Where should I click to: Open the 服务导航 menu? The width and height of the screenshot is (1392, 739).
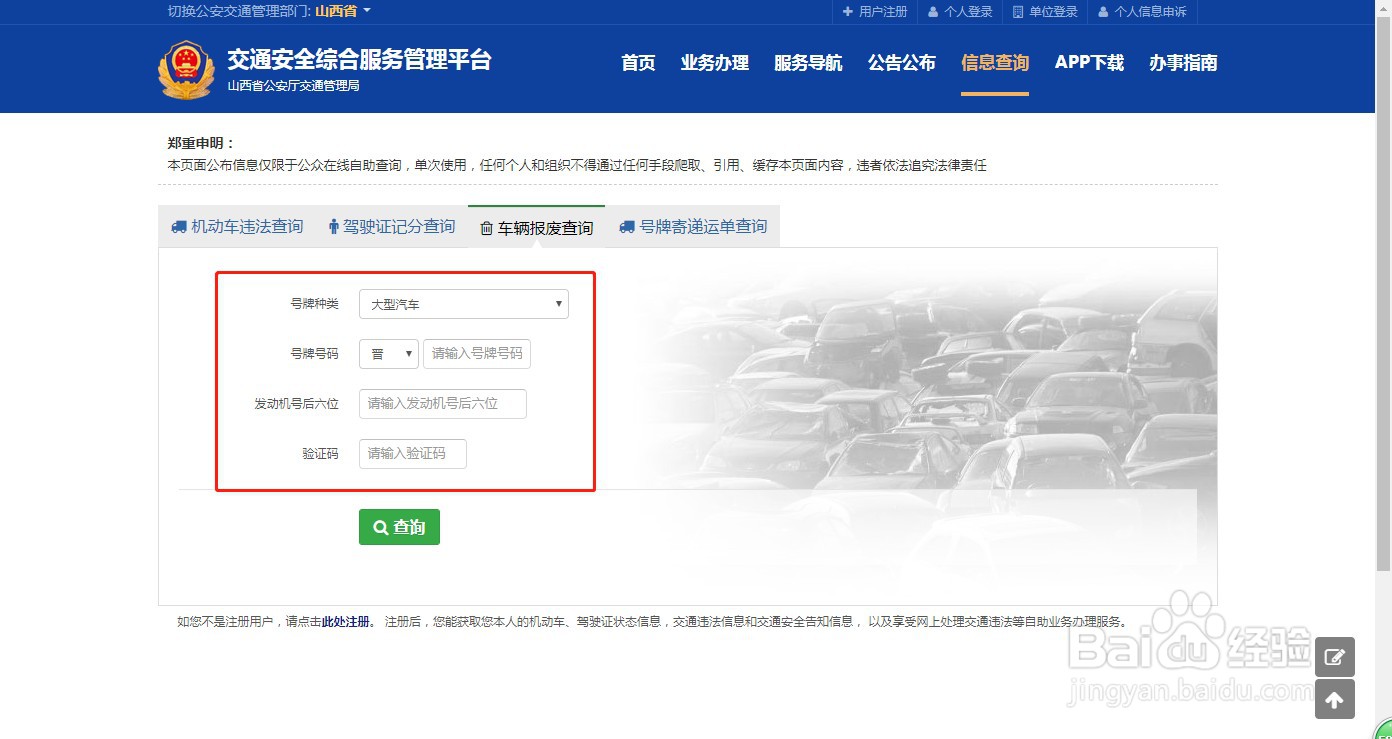pyautogui.click(x=808, y=63)
